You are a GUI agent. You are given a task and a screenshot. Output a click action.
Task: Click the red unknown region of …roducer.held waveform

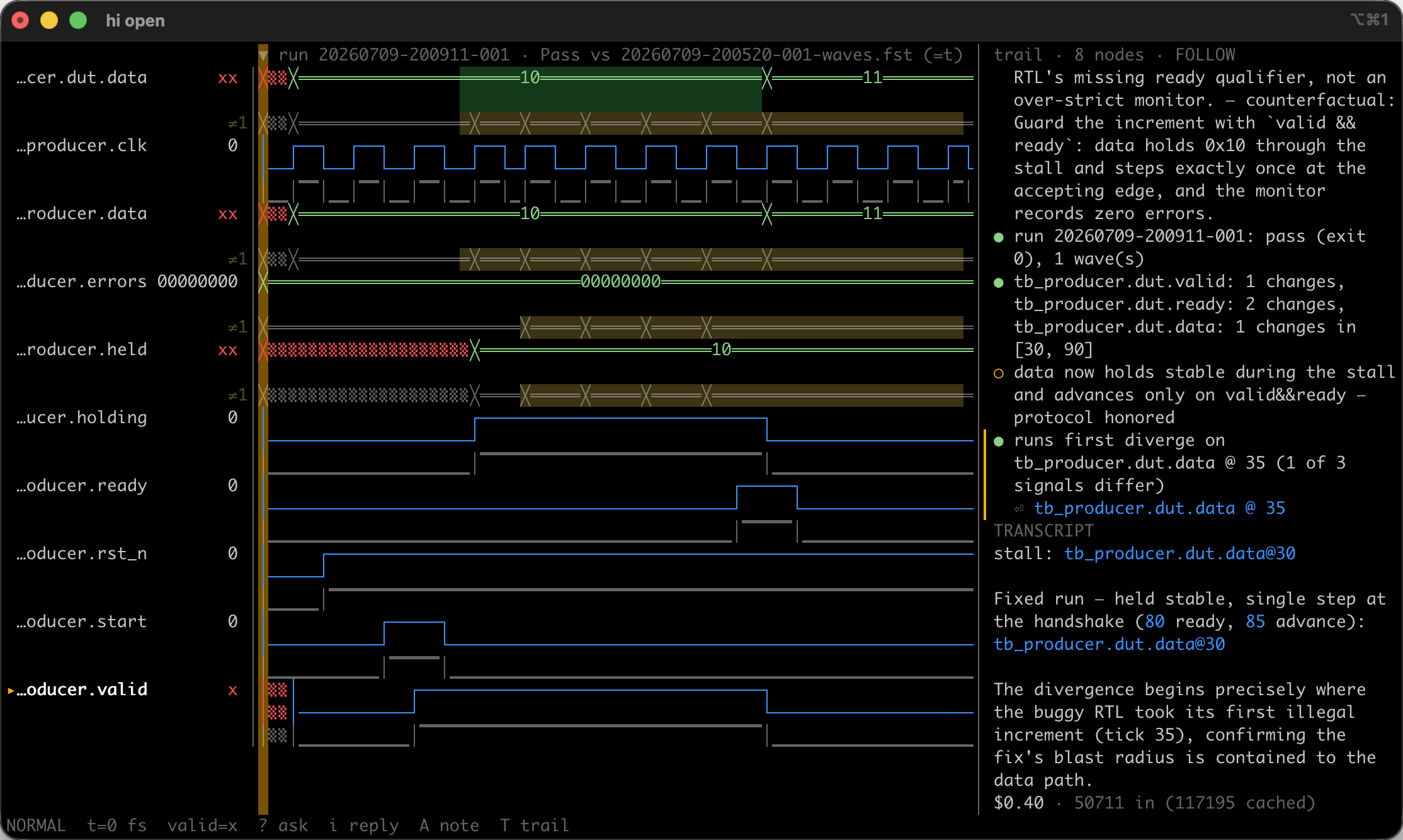coord(368,350)
